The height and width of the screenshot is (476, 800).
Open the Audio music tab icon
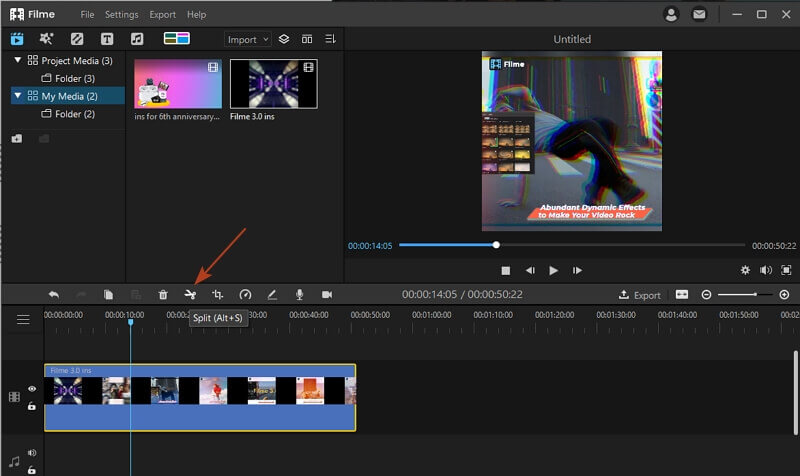137,39
